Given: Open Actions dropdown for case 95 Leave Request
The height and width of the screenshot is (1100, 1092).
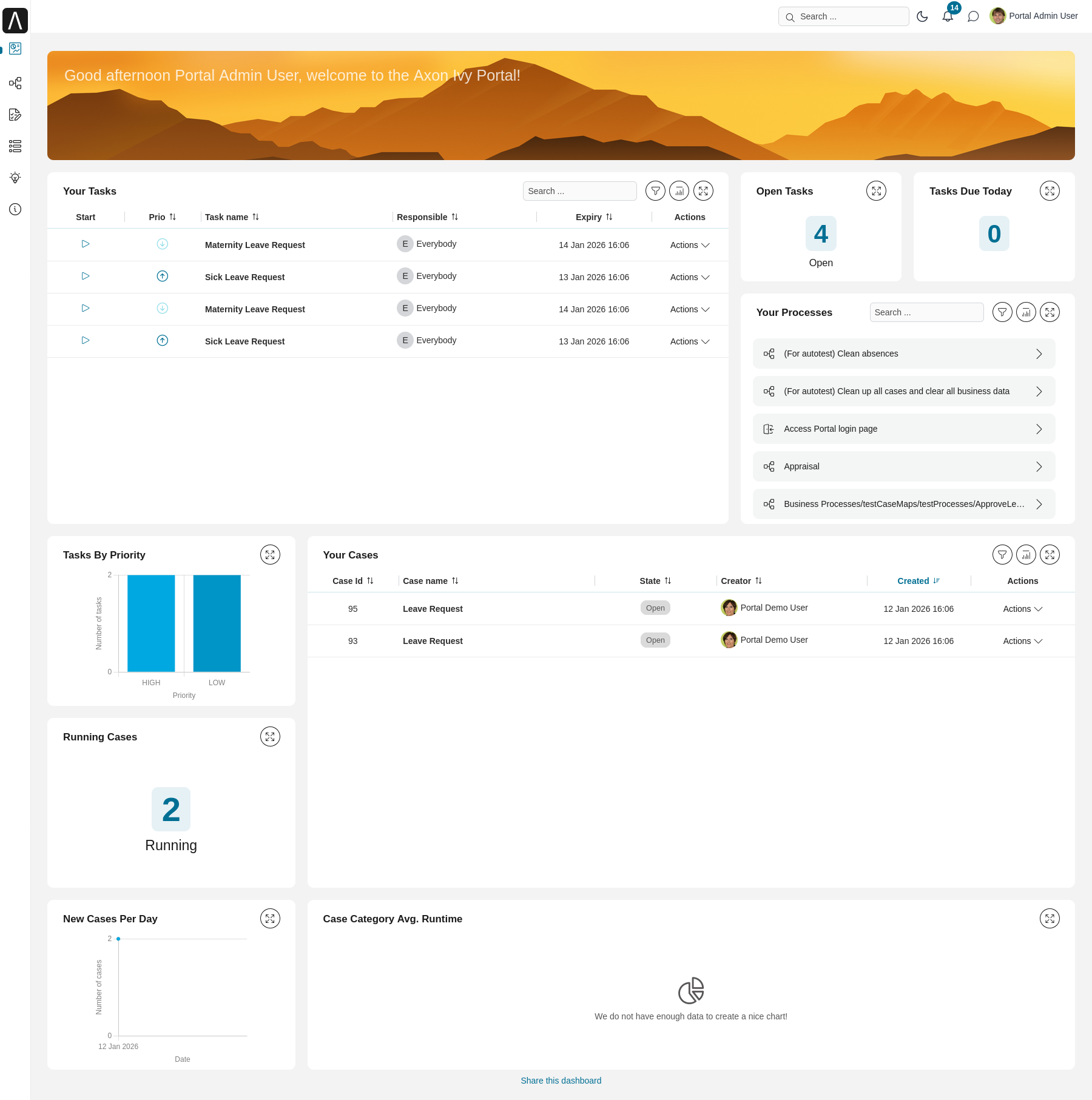Looking at the screenshot, I should coord(1022,608).
